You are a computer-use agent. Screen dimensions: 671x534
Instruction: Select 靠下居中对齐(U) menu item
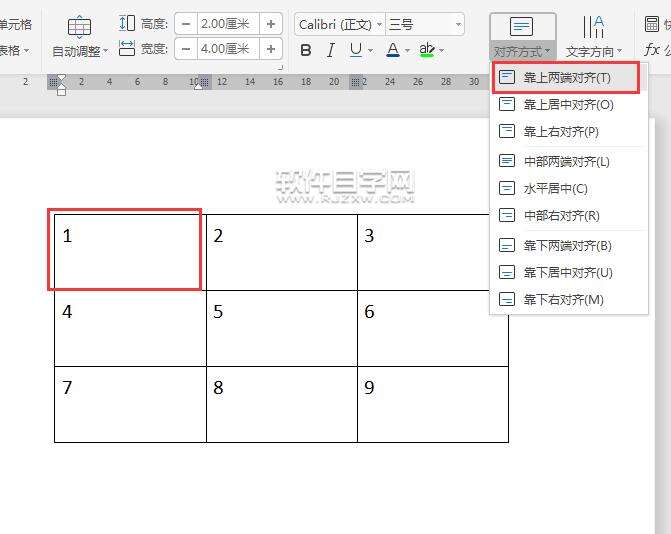[569, 273]
